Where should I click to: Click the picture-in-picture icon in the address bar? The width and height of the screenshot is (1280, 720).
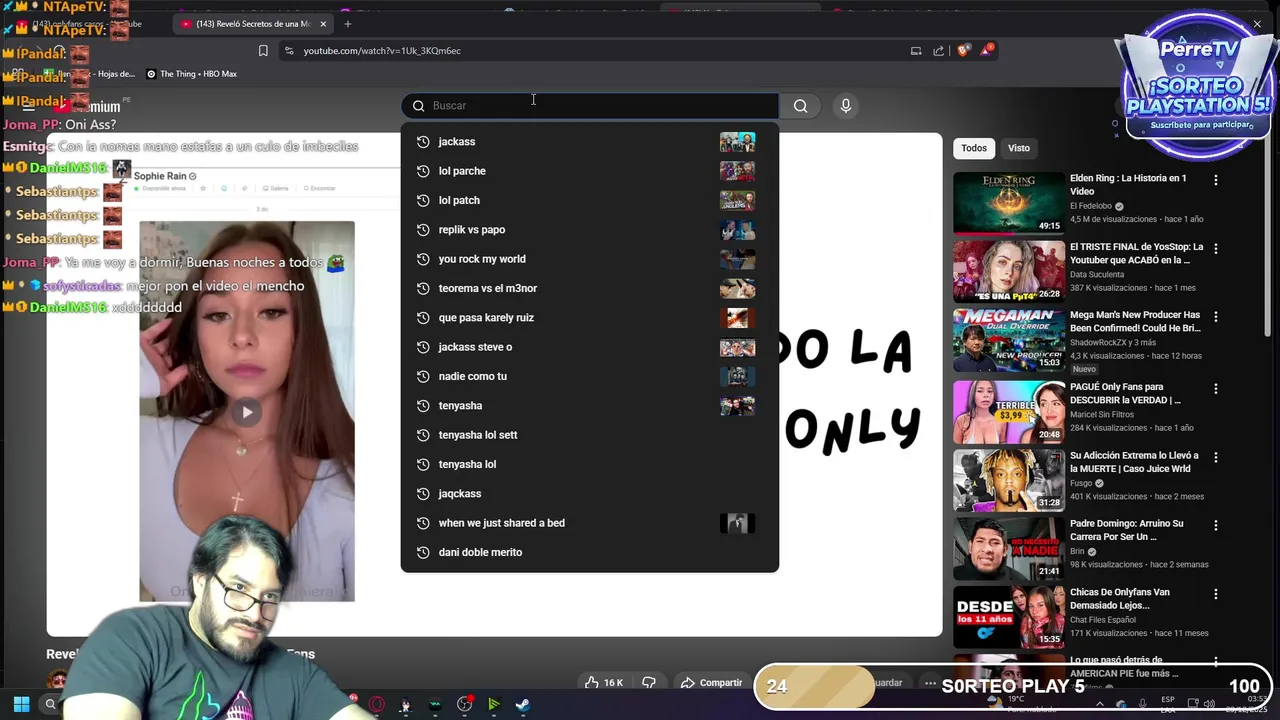916,51
